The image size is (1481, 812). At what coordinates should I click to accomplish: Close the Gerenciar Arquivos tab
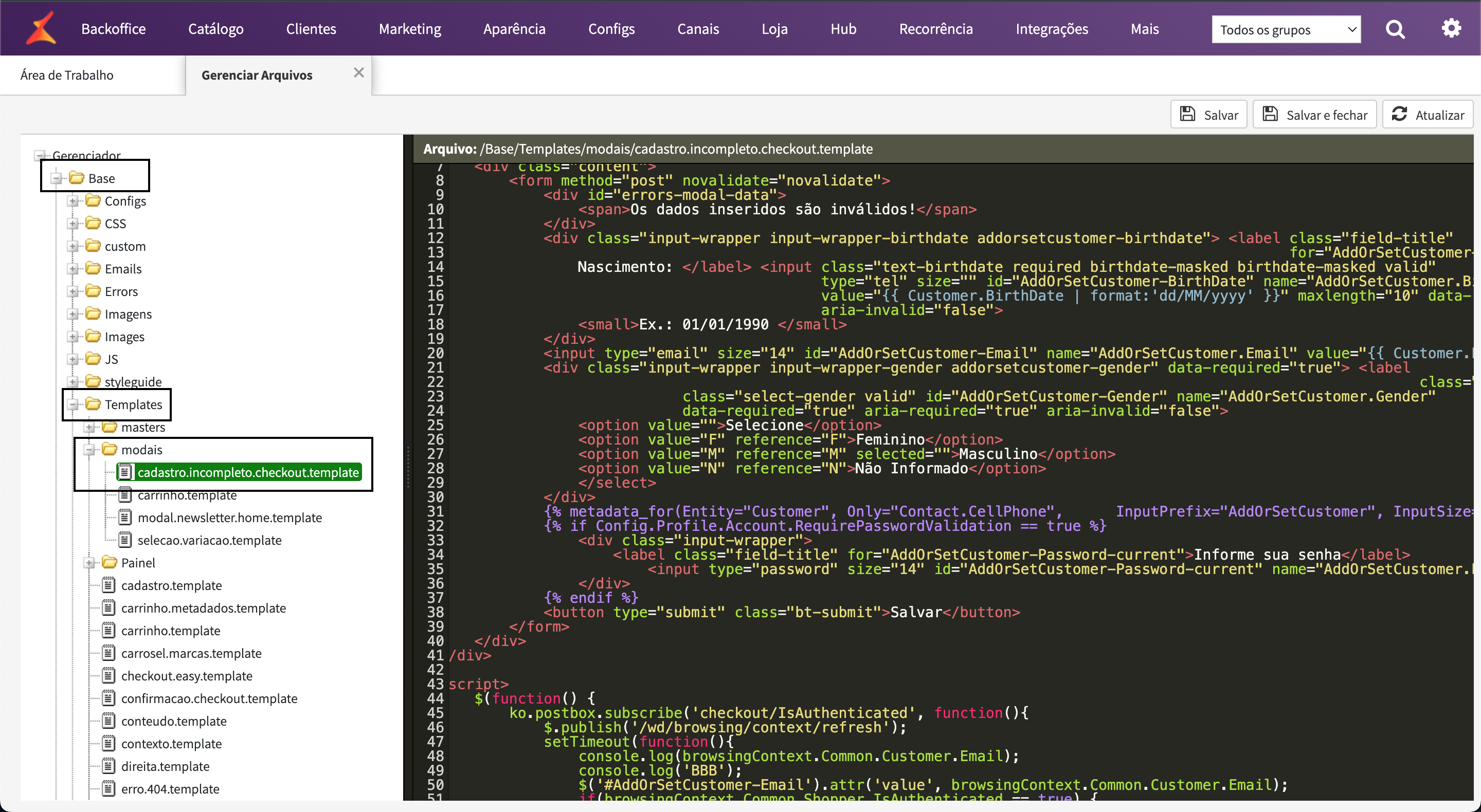359,72
